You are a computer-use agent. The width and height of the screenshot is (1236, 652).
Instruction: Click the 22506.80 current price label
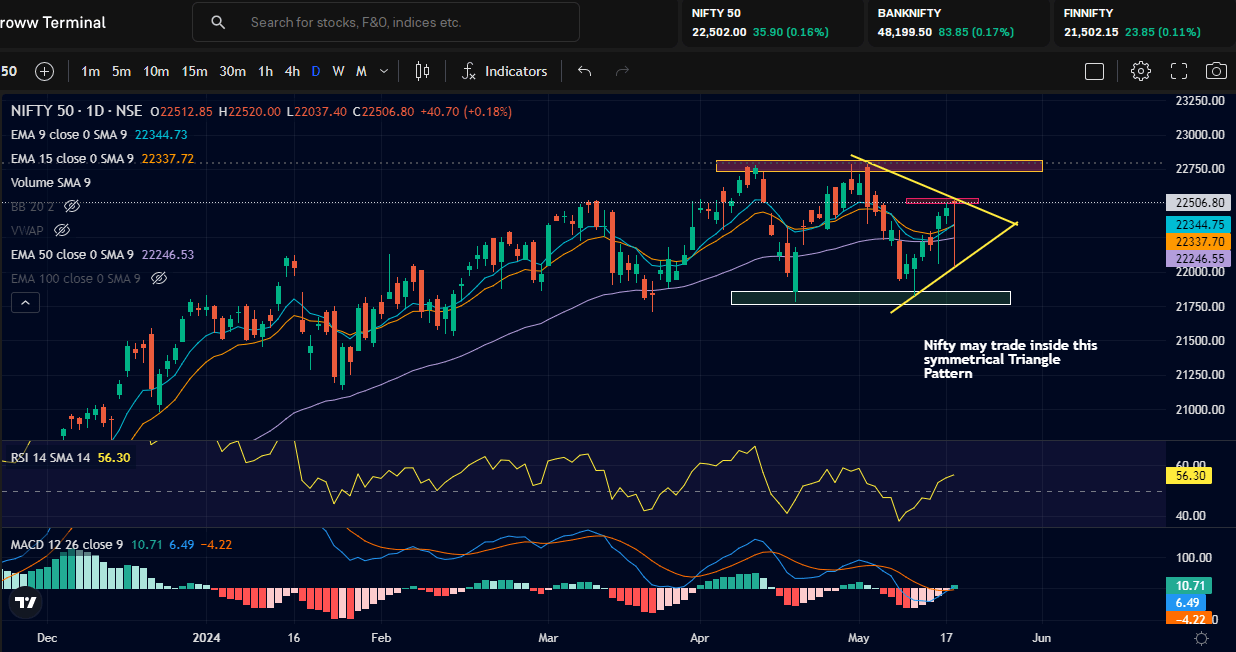click(x=1196, y=202)
